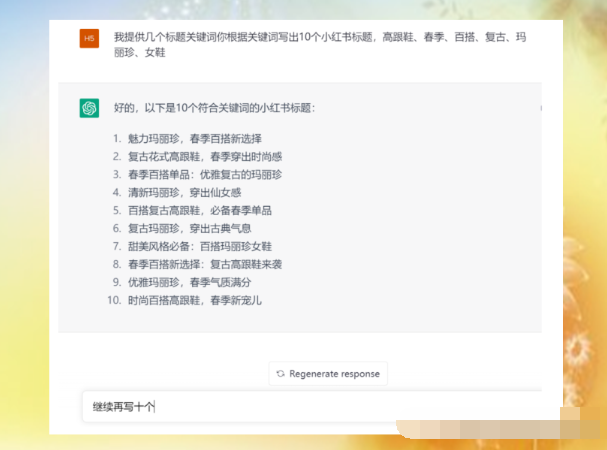
Task: Click the orange HS user avatar
Action: pos(90,38)
